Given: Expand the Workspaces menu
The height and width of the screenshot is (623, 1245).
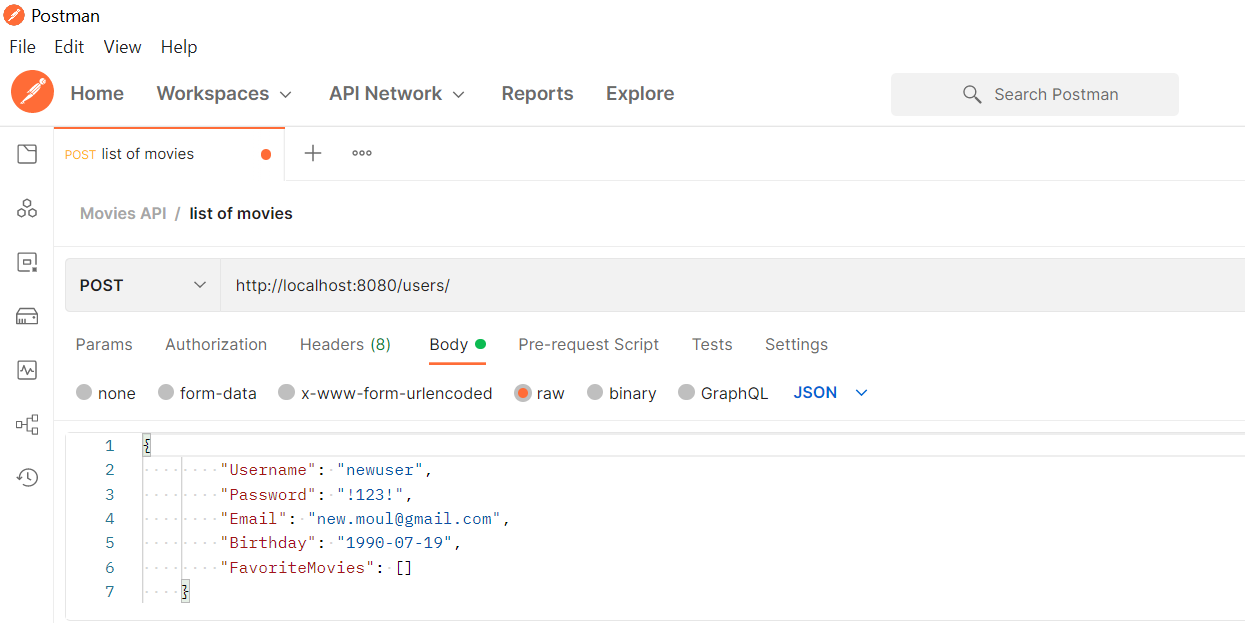Looking at the screenshot, I should (224, 93).
